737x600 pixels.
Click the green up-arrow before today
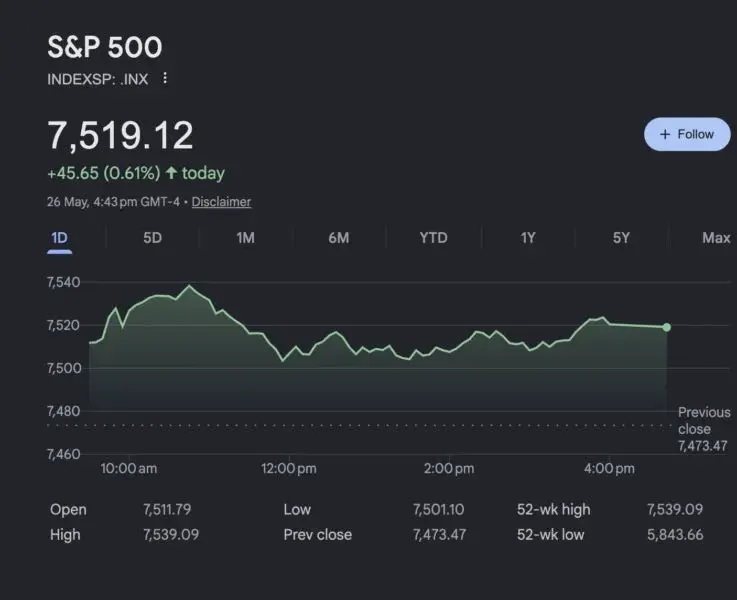click(171, 172)
